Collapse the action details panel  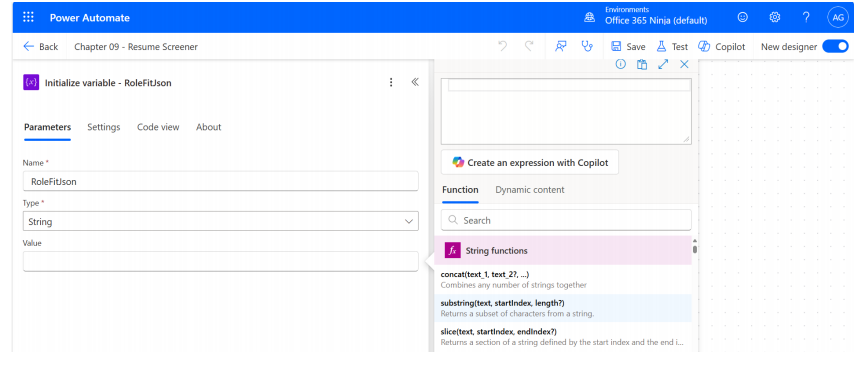415,83
